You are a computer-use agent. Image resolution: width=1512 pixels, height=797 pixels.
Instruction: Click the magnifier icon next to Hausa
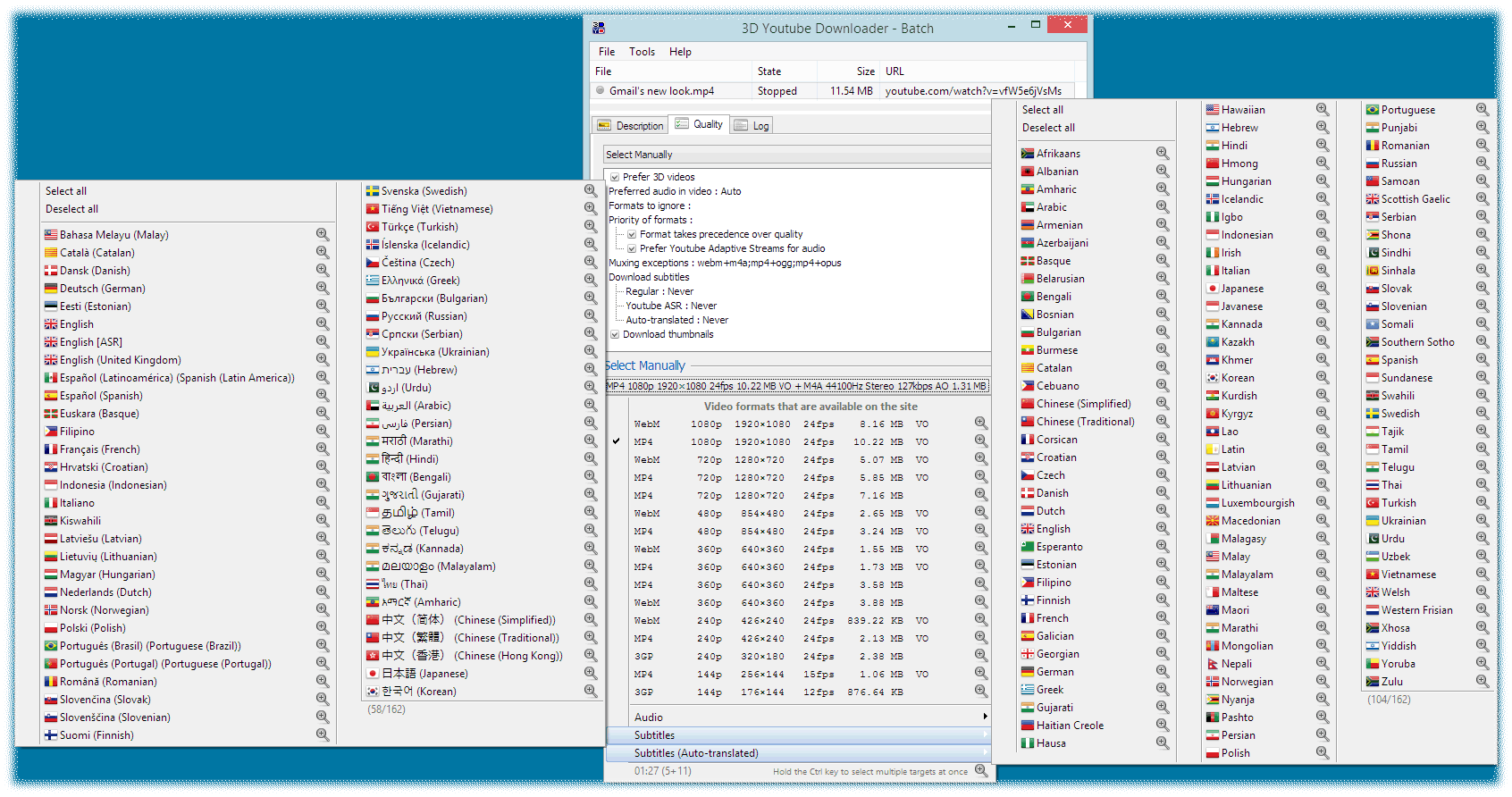tap(1162, 743)
